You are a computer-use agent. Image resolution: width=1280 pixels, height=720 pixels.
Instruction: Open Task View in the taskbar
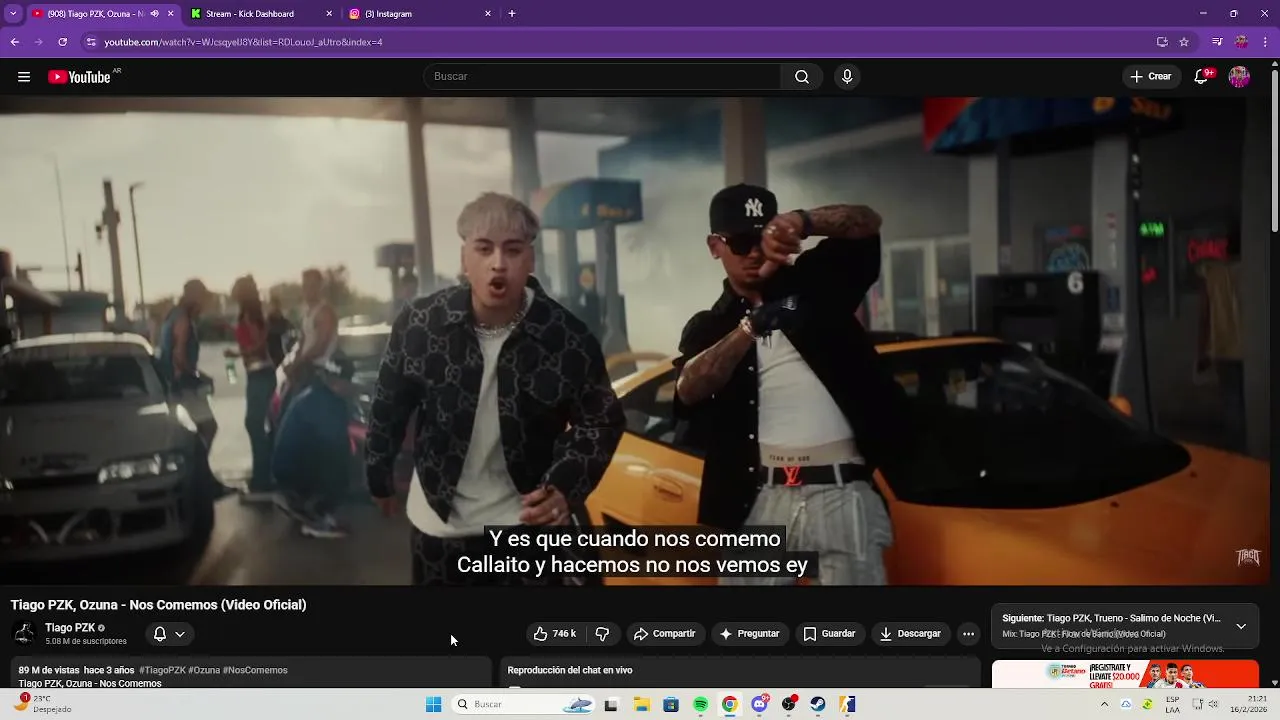click(x=611, y=705)
